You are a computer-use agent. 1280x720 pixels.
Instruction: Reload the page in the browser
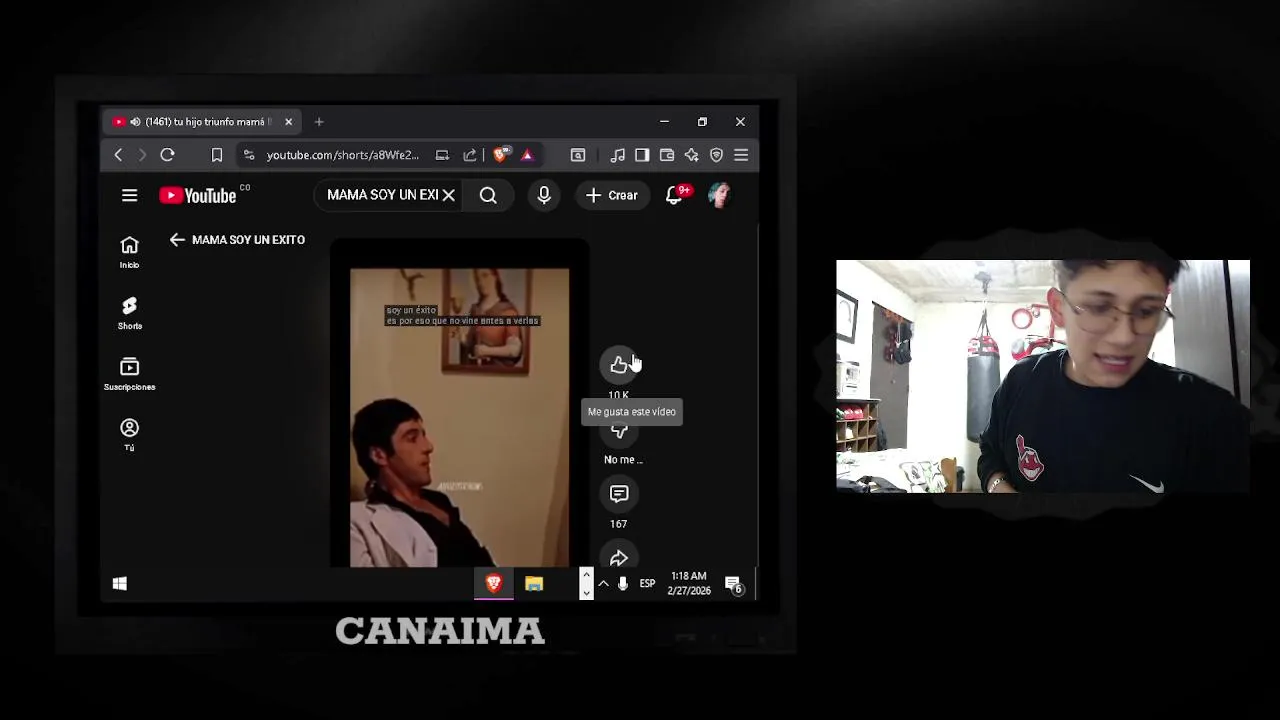click(x=167, y=155)
